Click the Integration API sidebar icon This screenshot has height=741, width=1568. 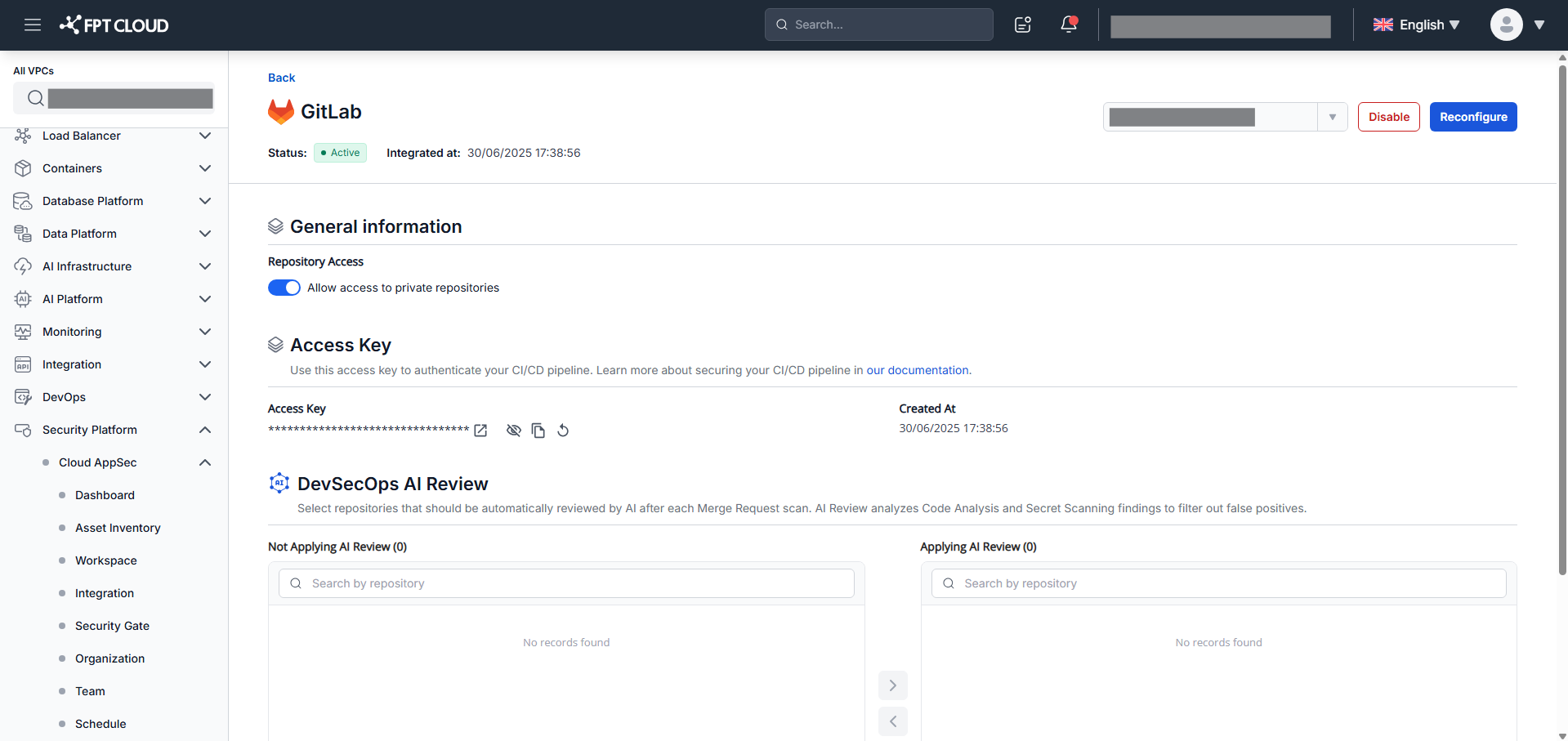point(23,364)
